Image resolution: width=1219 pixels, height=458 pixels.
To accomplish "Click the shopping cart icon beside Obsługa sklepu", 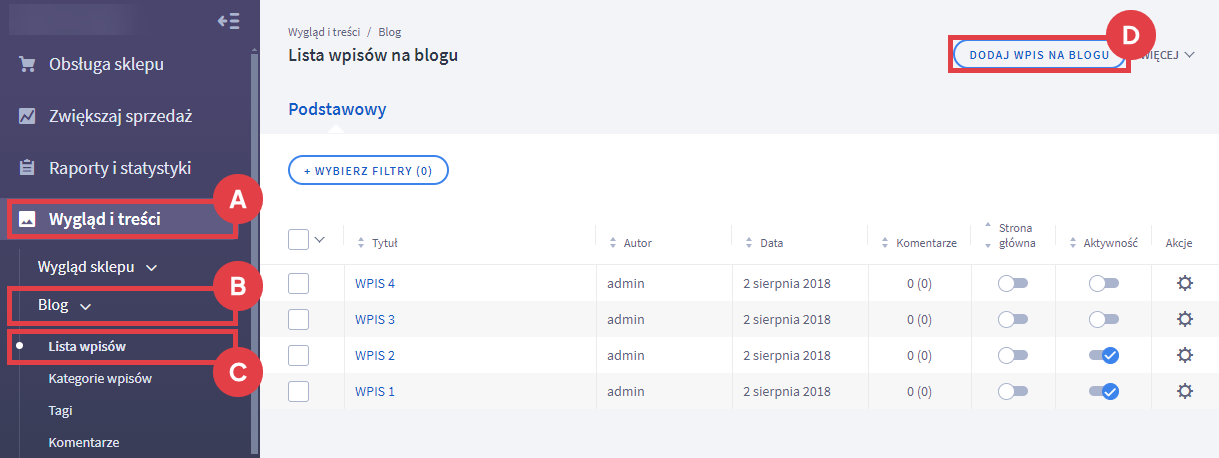I will pos(28,65).
